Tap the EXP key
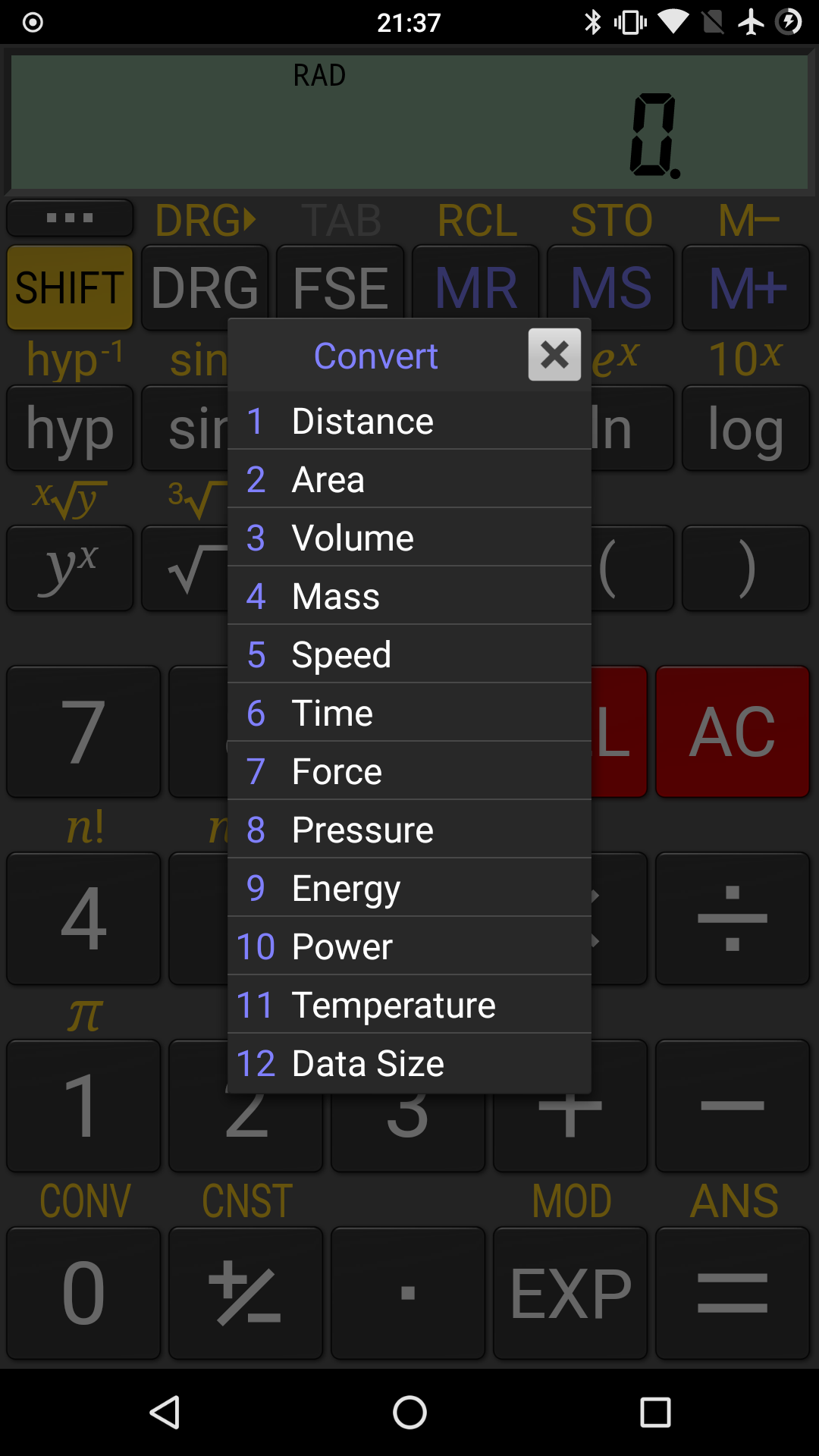The width and height of the screenshot is (819, 1456). (x=570, y=1293)
